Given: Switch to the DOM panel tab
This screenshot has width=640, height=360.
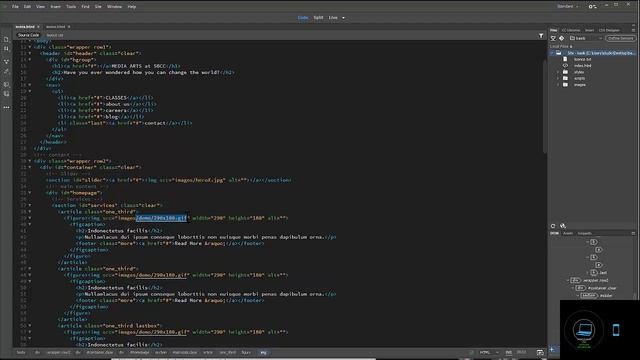Looking at the screenshot, I should pos(554,233).
